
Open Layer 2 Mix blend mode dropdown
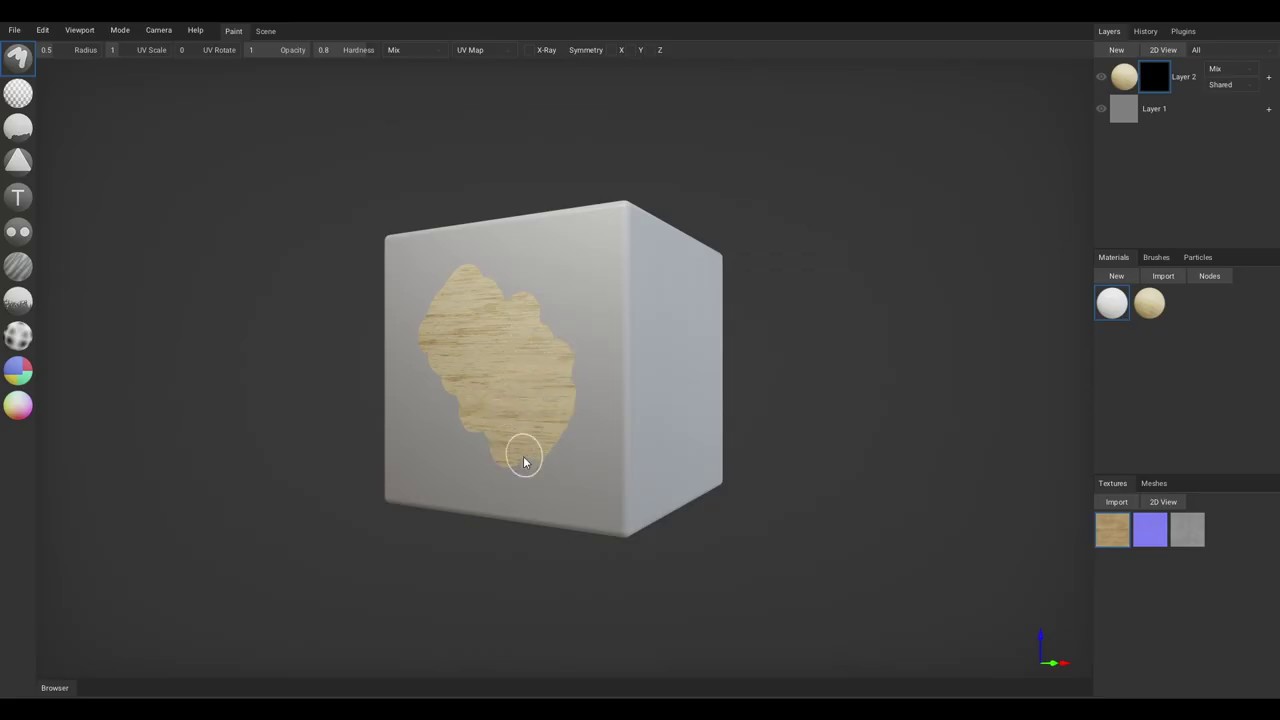(1230, 69)
